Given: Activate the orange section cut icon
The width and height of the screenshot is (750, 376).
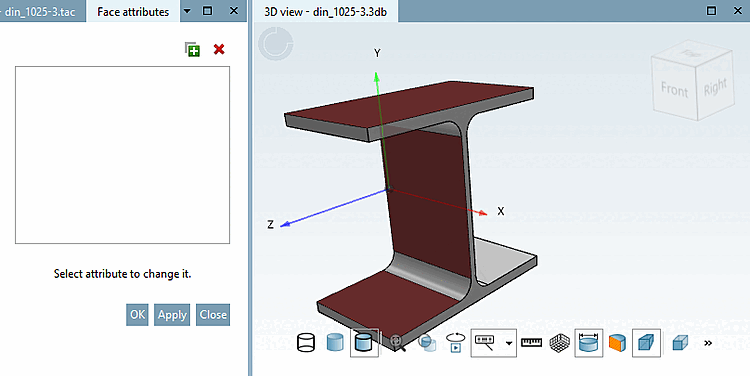Looking at the screenshot, I should (618, 343).
